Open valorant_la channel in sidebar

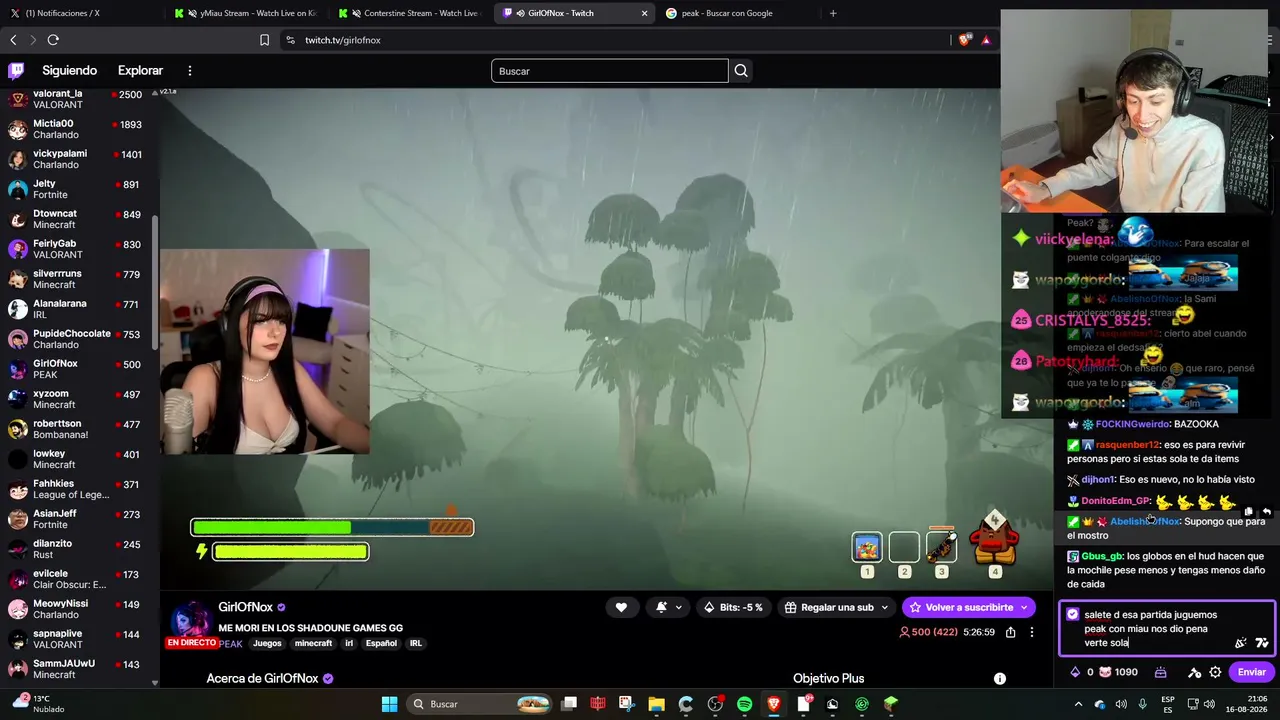click(78, 99)
